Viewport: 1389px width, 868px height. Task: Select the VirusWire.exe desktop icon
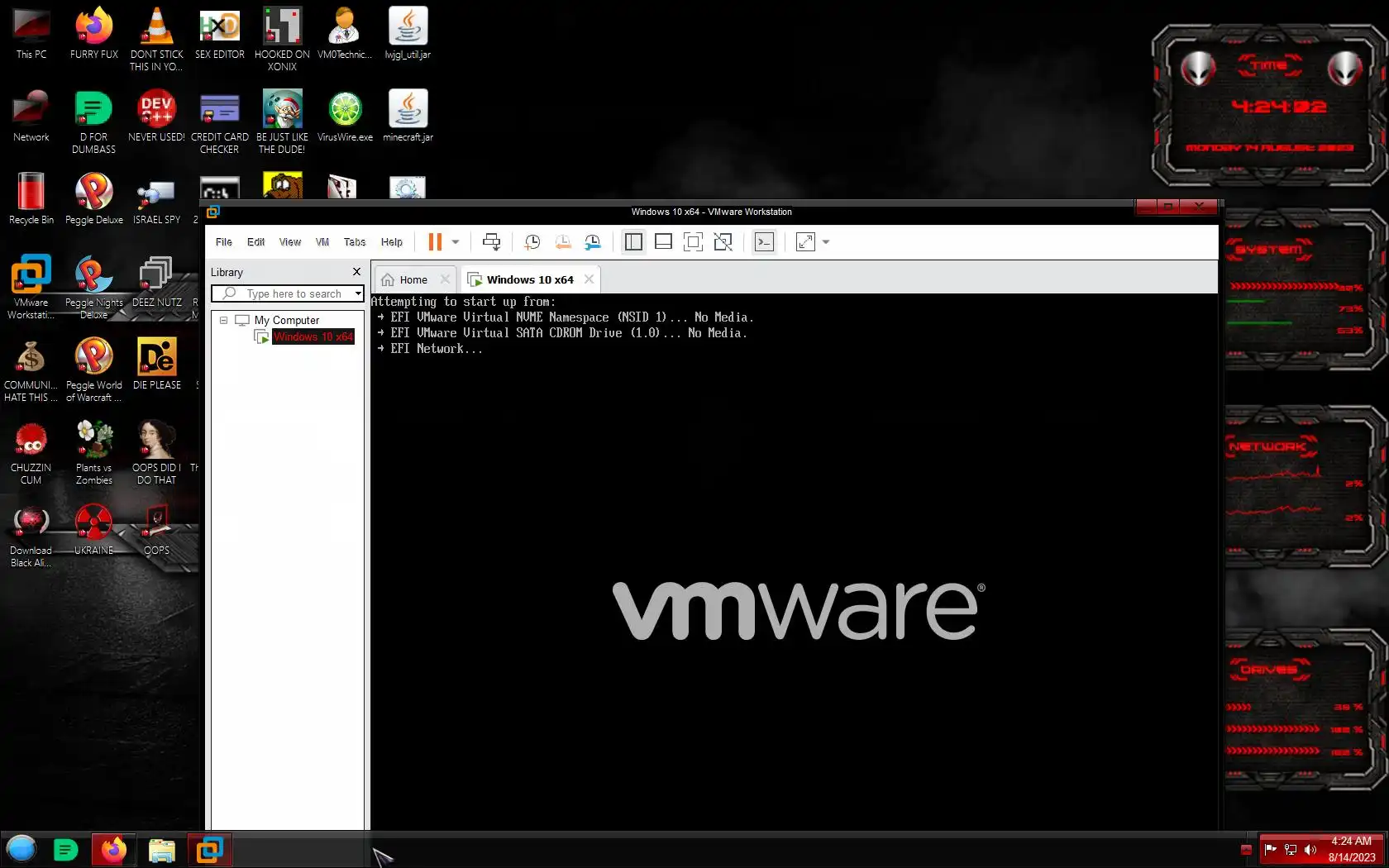(345, 117)
